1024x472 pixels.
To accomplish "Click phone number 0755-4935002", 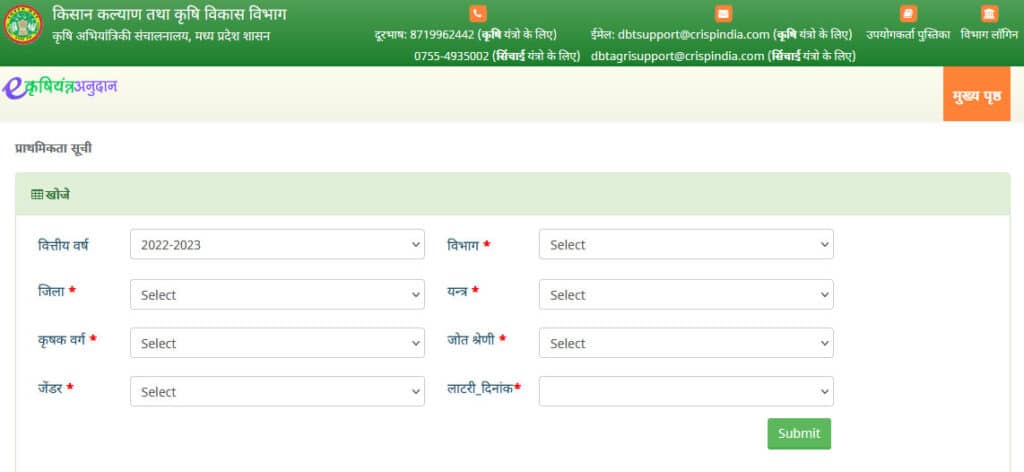I will point(451,57).
